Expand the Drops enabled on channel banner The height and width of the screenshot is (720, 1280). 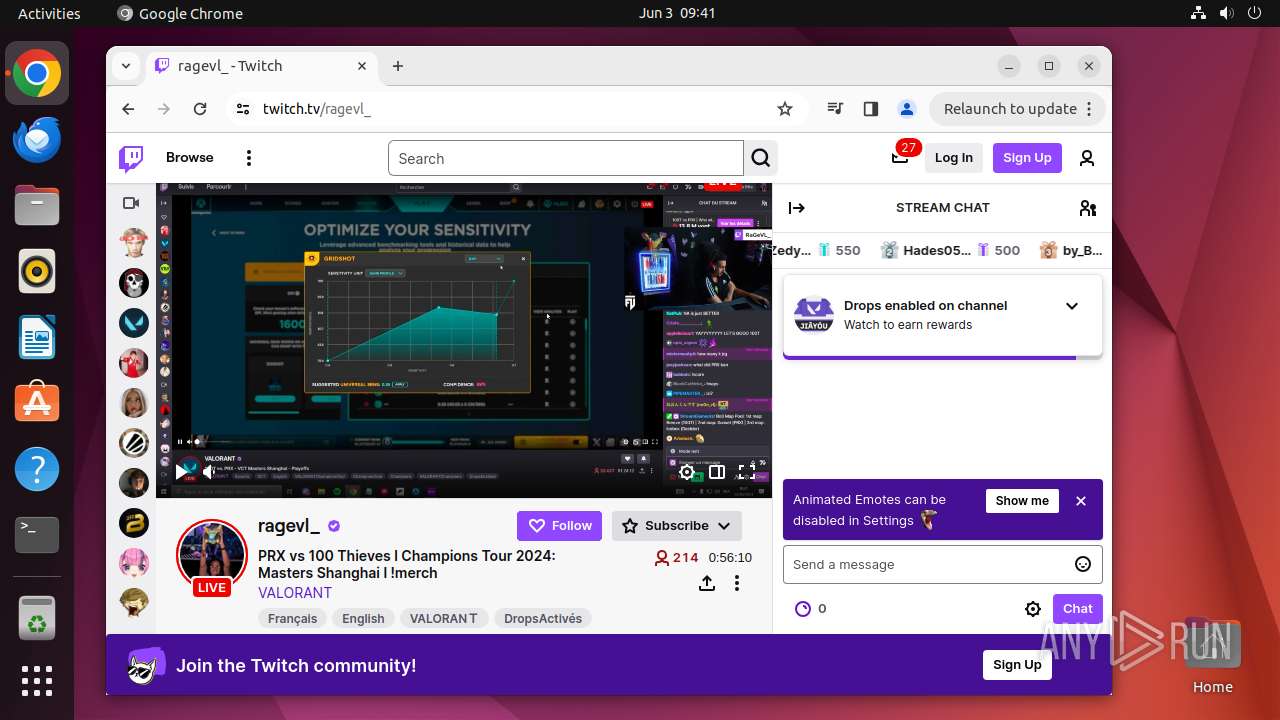[1072, 306]
